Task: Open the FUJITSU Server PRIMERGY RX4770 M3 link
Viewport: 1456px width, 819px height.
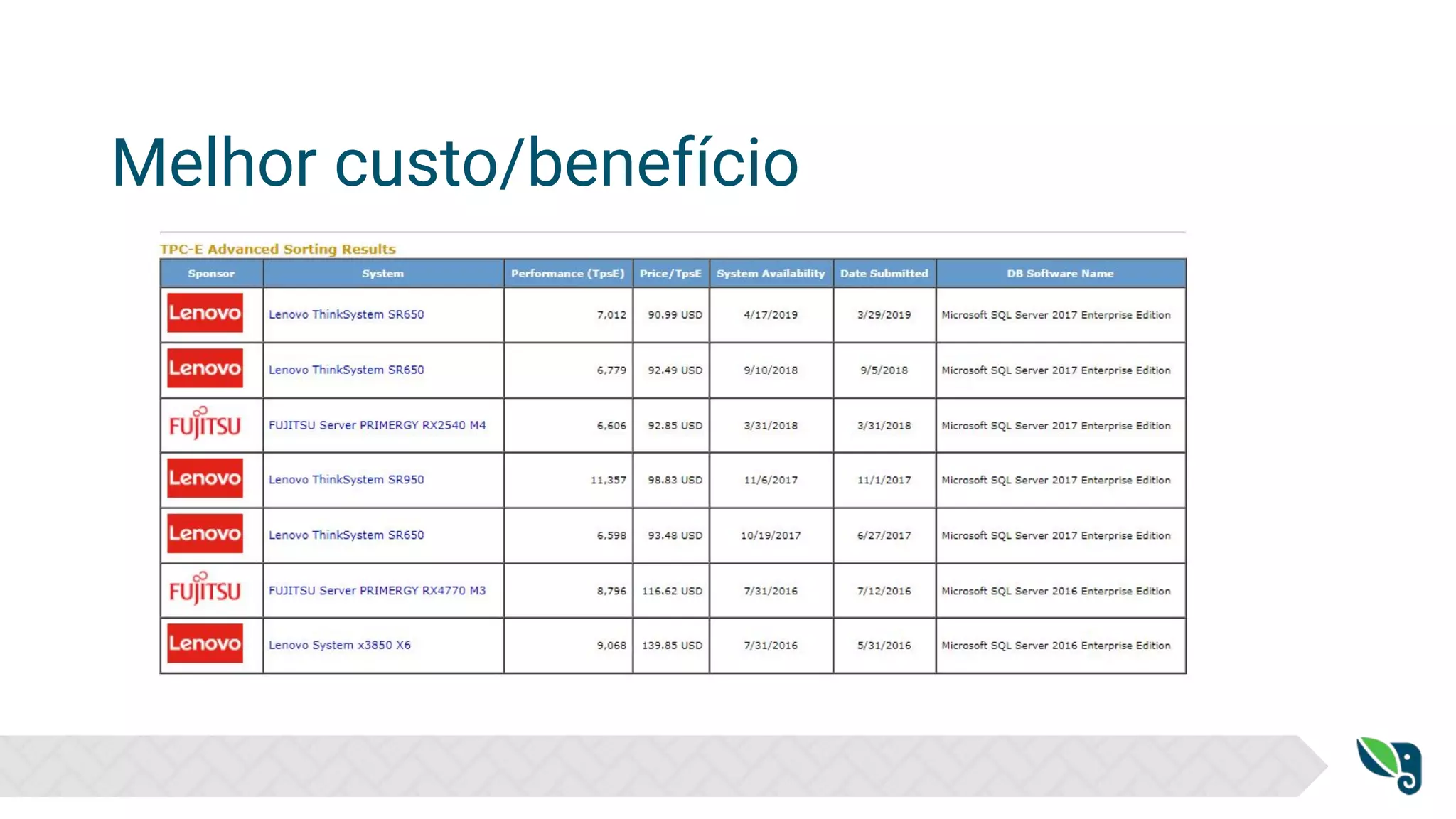Action: (378, 591)
